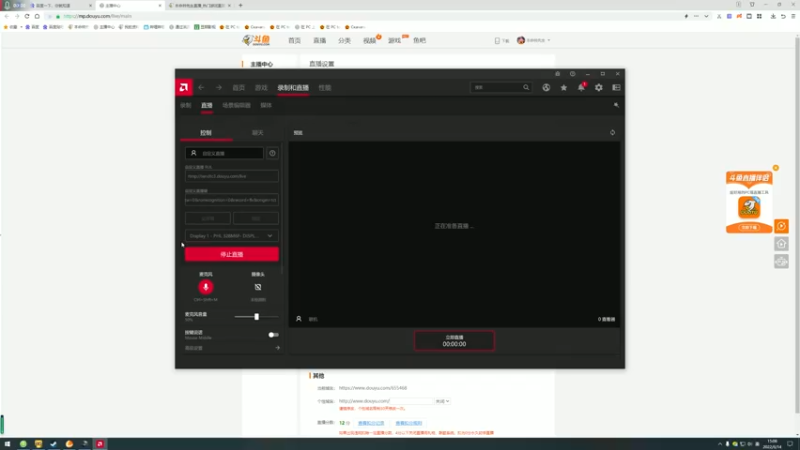Screen dimensions: 800x450
Task: Open a new browser tab
Action: point(240,6)
